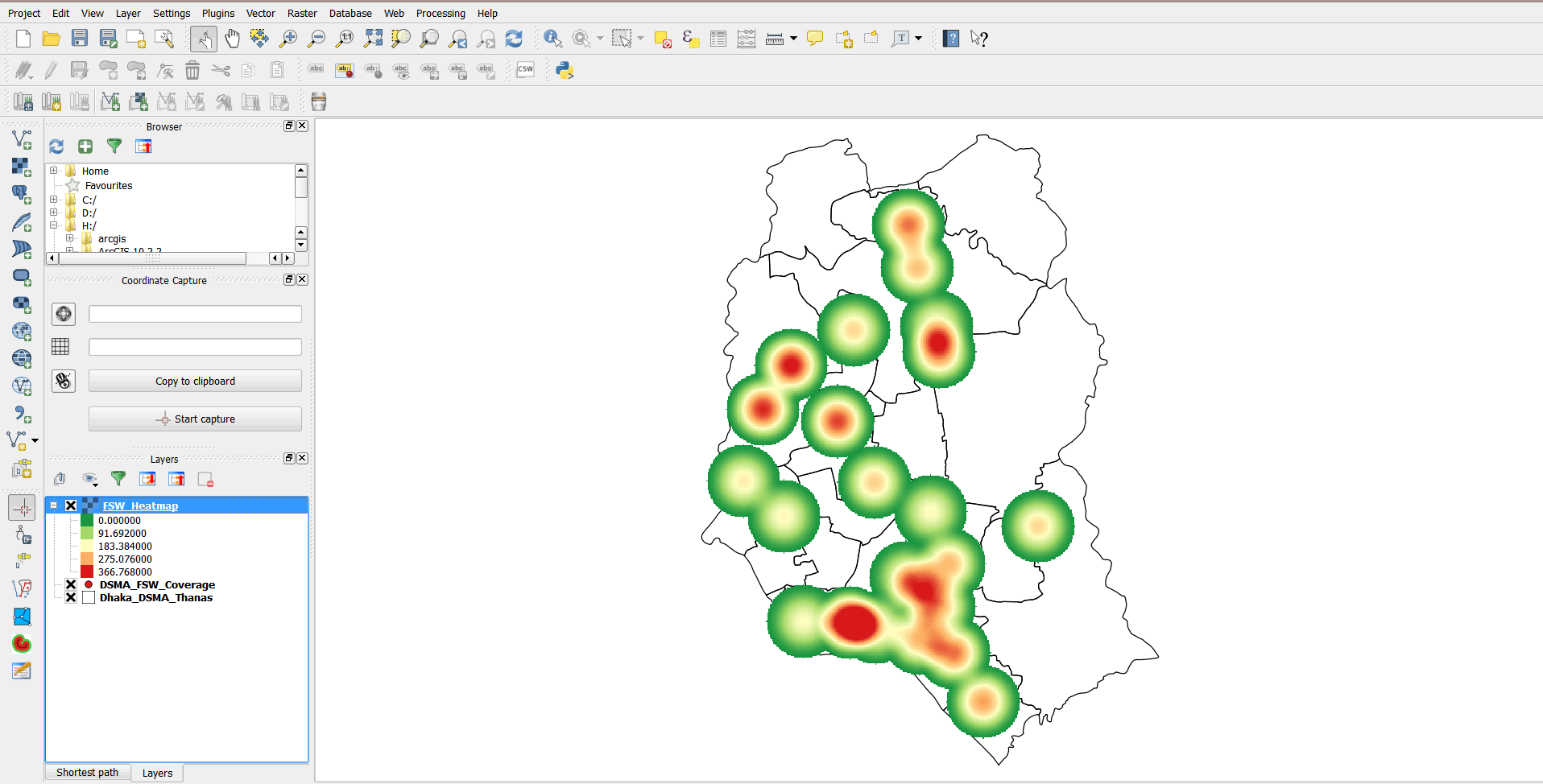Click the Manage Layer Visibility eye dropdown
This screenshot has height=784, width=1543.
pyautogui.click(x=90, y=480)
